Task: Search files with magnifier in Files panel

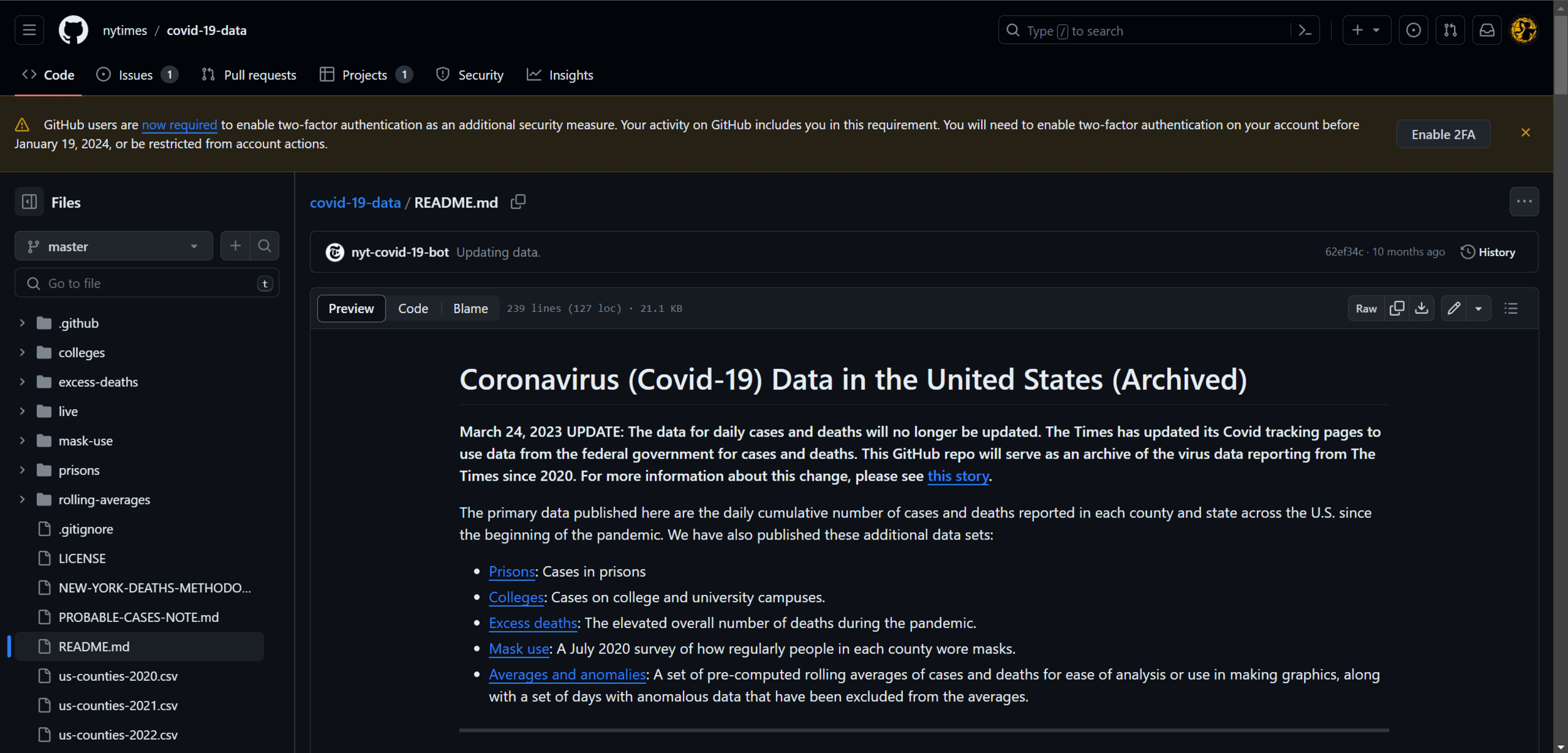Action: (x=265, y=246)
